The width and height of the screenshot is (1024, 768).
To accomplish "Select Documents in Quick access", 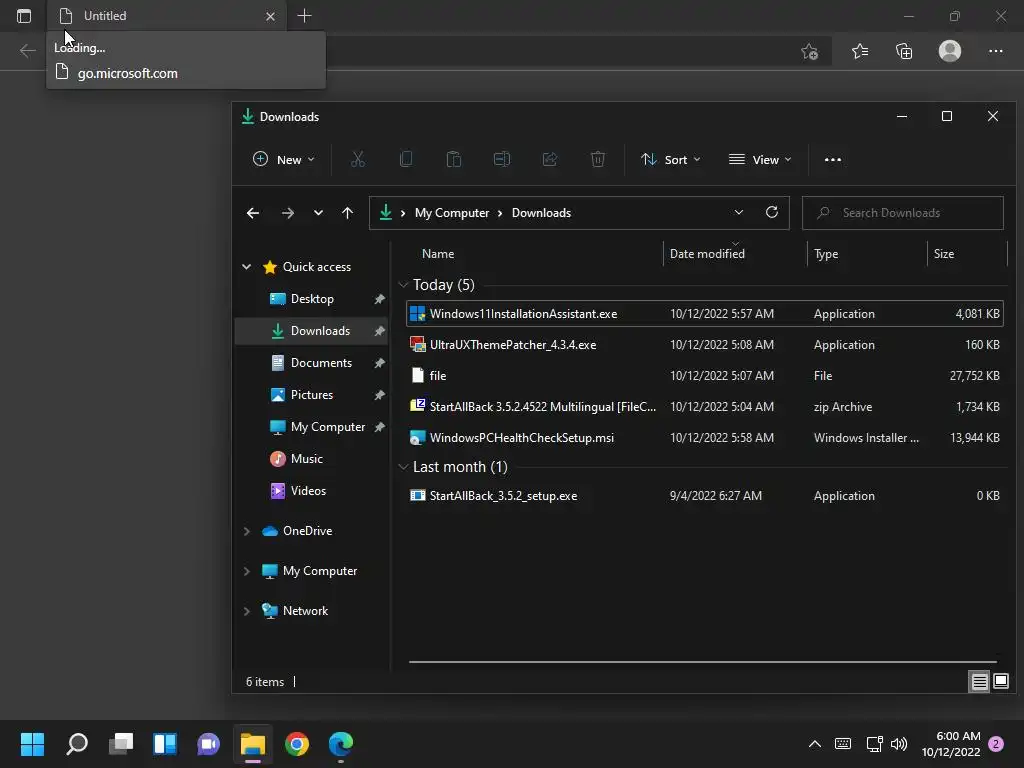I will point(312,362).
